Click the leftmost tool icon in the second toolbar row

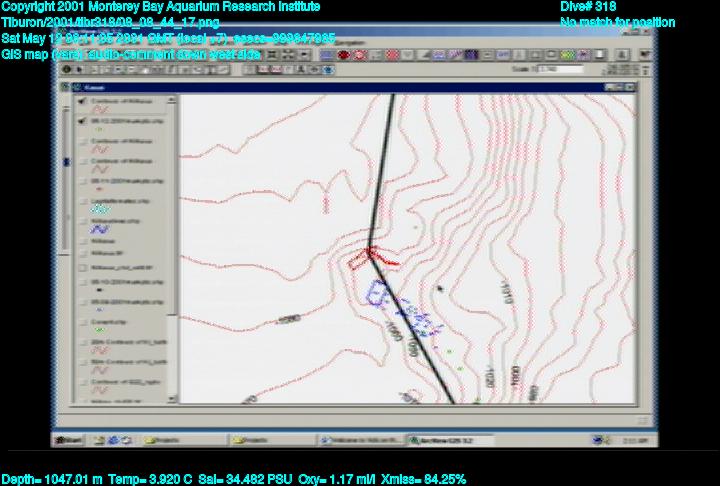click(x=67, y=70)
